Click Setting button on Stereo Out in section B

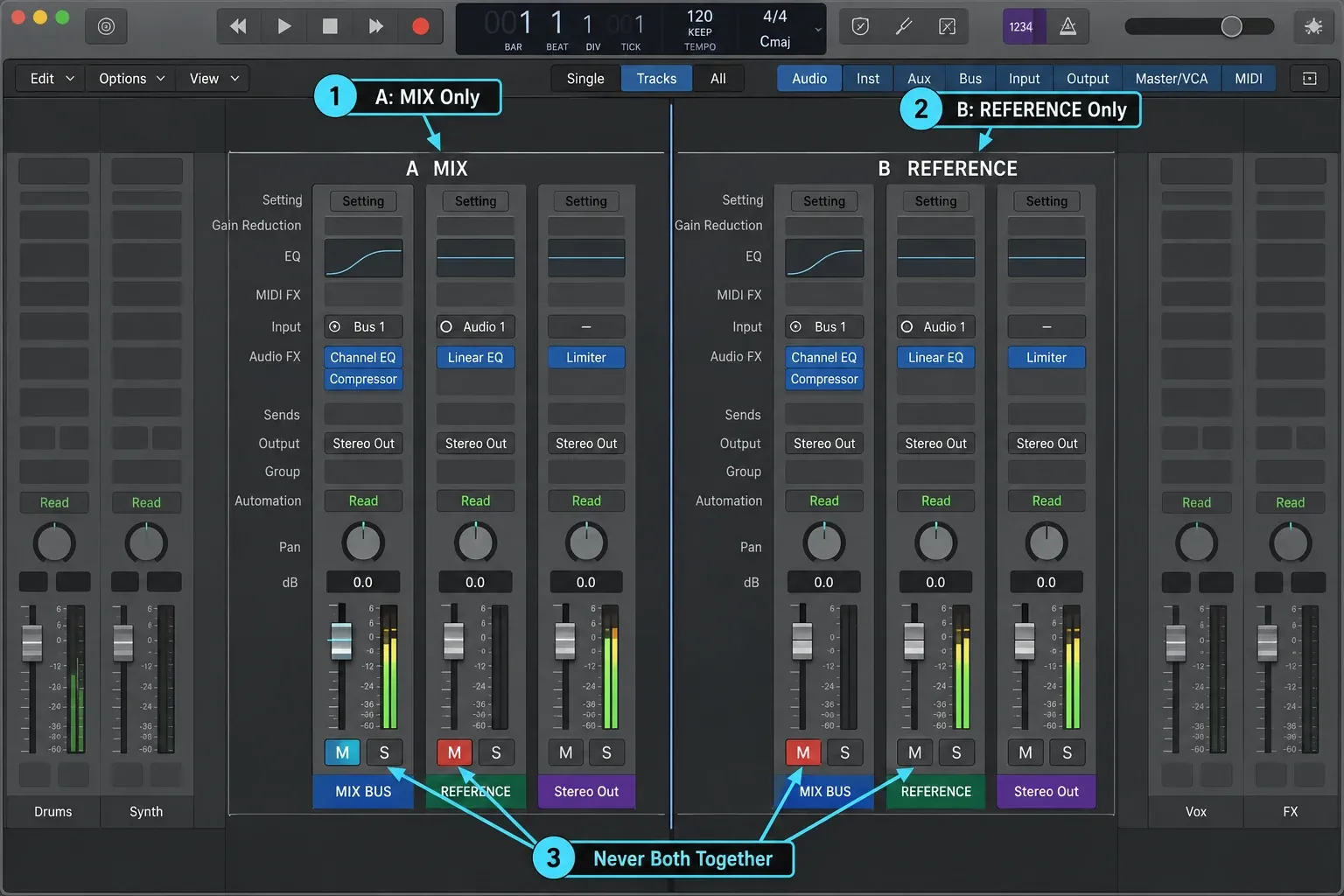click(1046, 201)
